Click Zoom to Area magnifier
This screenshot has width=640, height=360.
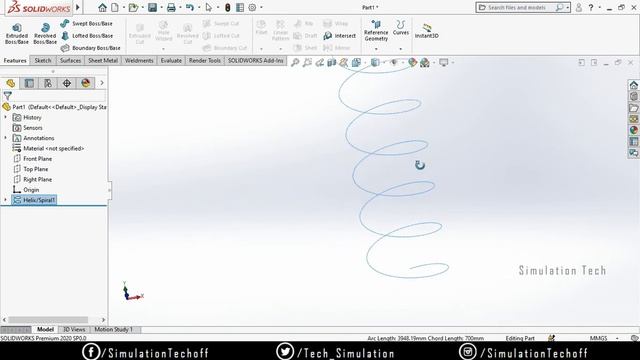(307, 62)
